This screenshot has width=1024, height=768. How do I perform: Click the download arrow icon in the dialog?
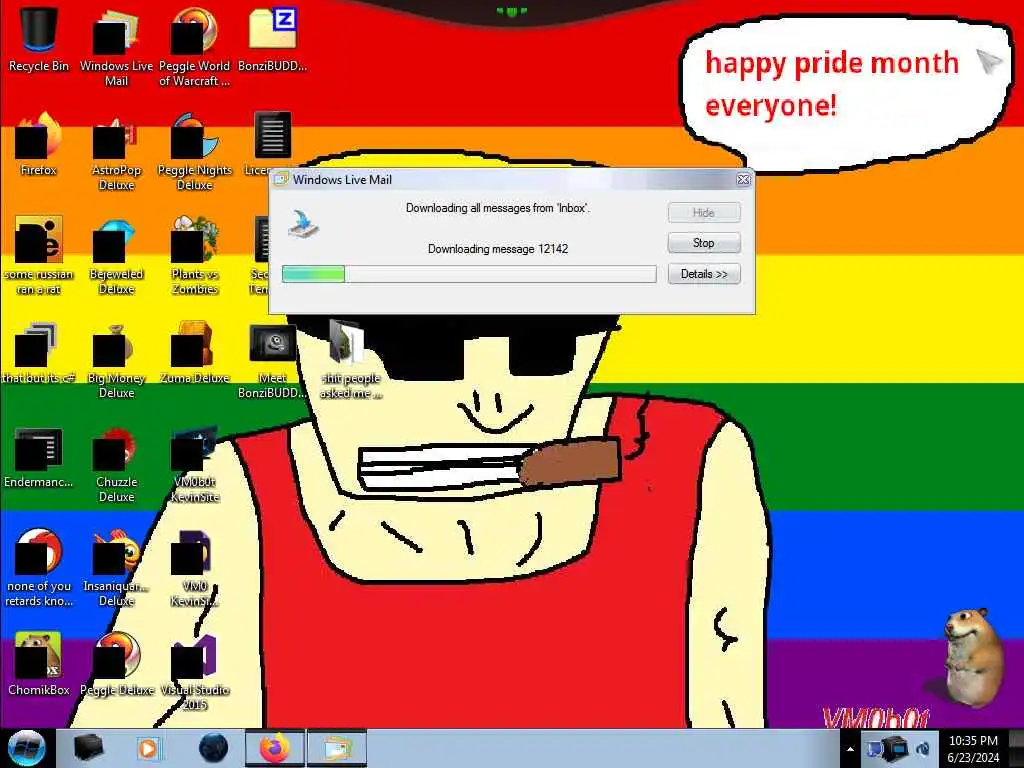304,224
